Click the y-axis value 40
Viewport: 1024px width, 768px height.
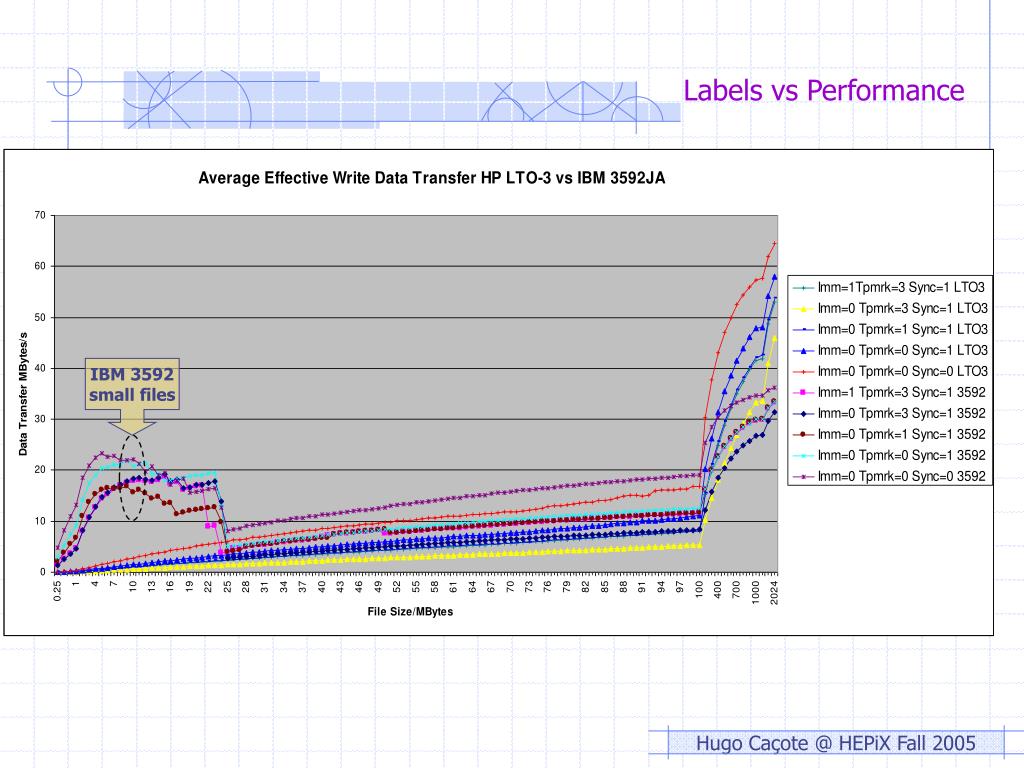(x=40, y=368)
